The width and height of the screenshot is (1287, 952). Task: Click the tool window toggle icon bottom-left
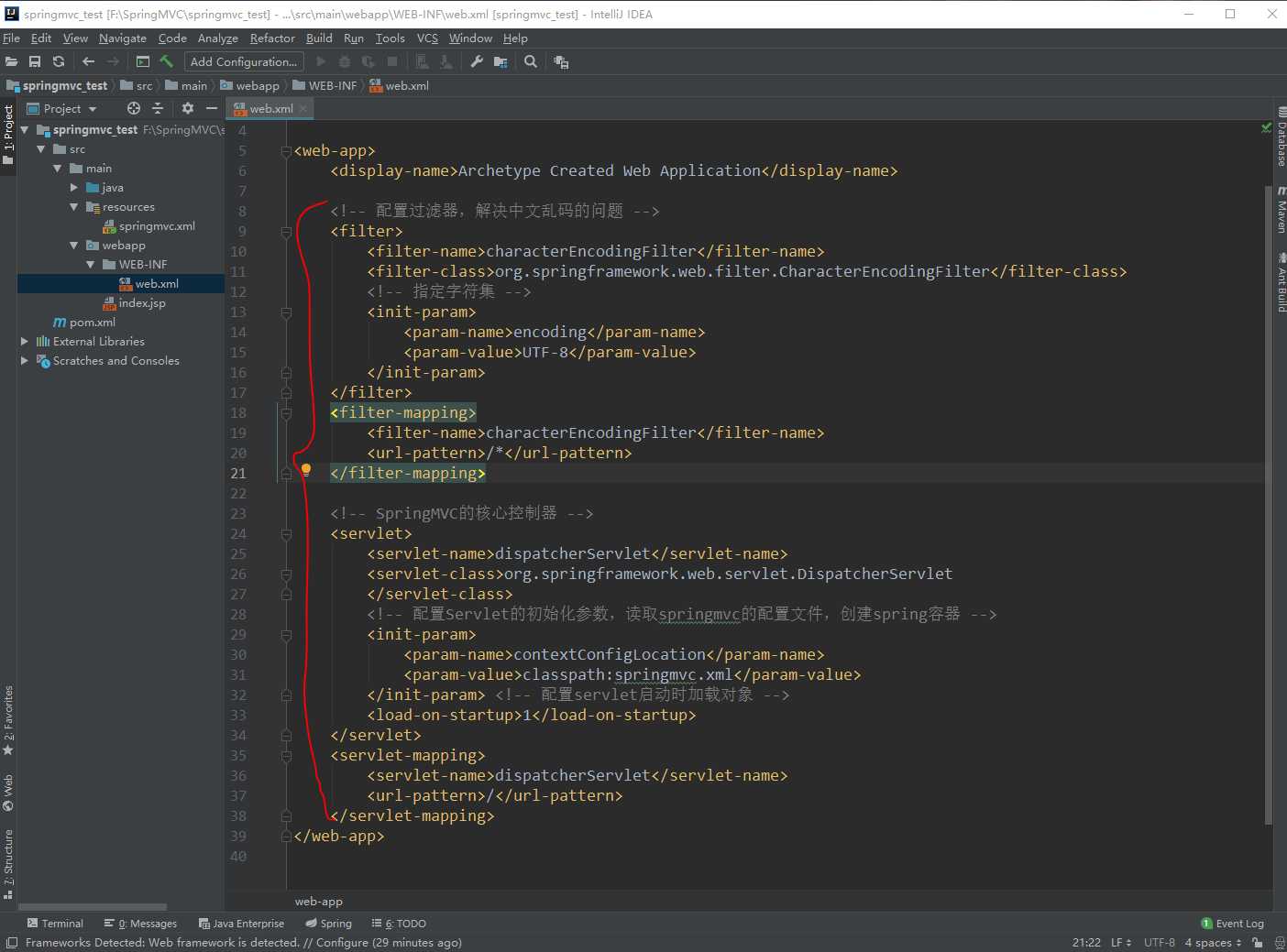[12, 942]
